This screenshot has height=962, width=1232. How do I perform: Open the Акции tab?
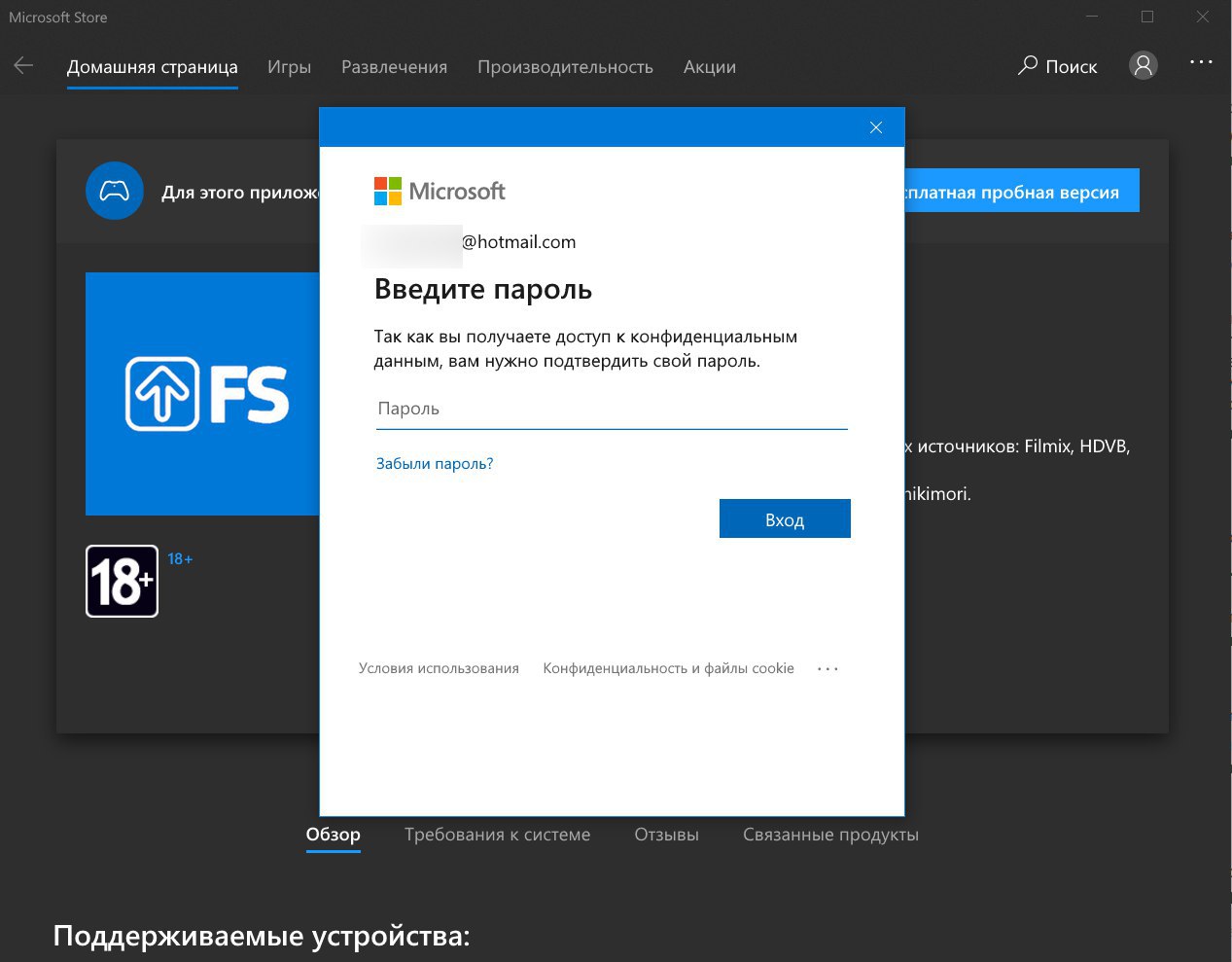(x=709, y=67)
